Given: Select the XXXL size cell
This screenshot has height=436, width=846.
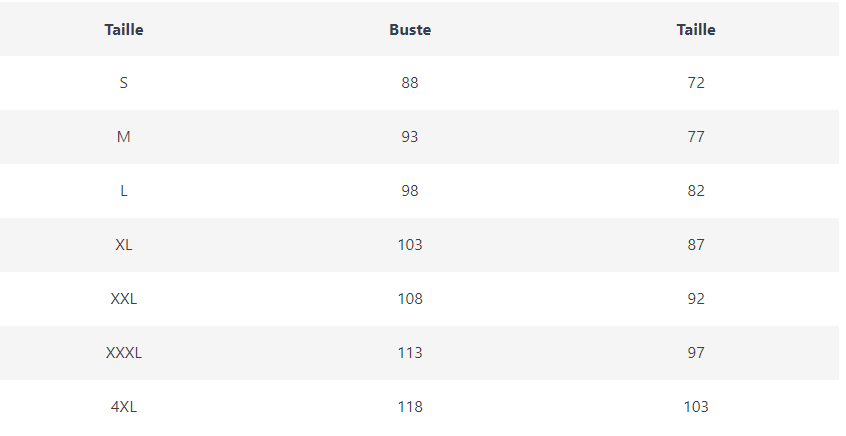Looking at the screenshot, I should pos(124,353).
